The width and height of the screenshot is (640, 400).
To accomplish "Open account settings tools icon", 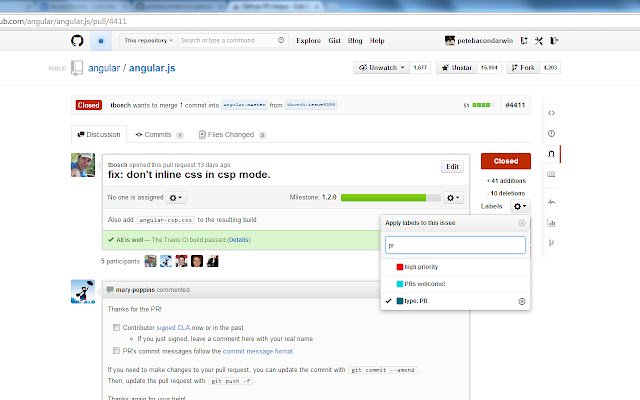I will [x=539, y=40].
